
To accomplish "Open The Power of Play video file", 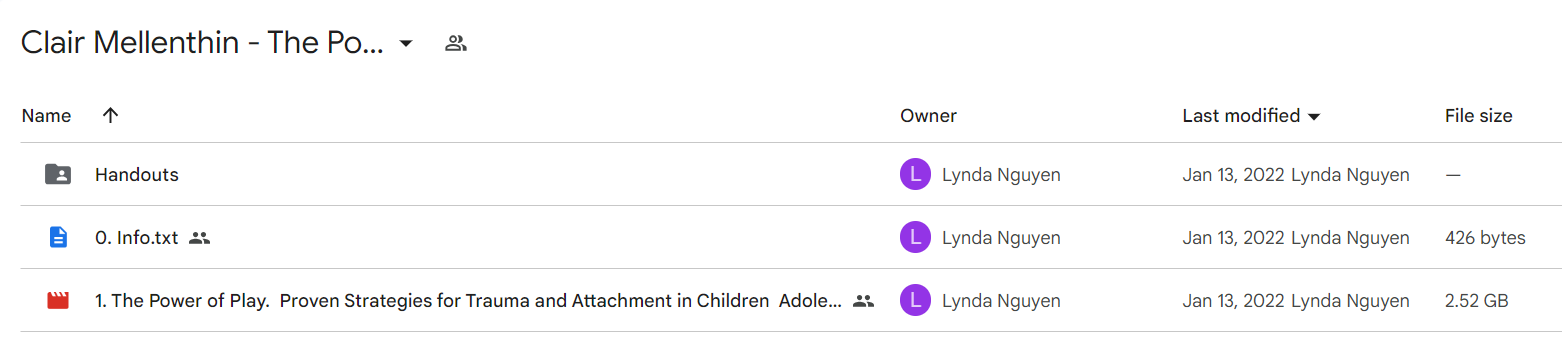I will [468, 301].
